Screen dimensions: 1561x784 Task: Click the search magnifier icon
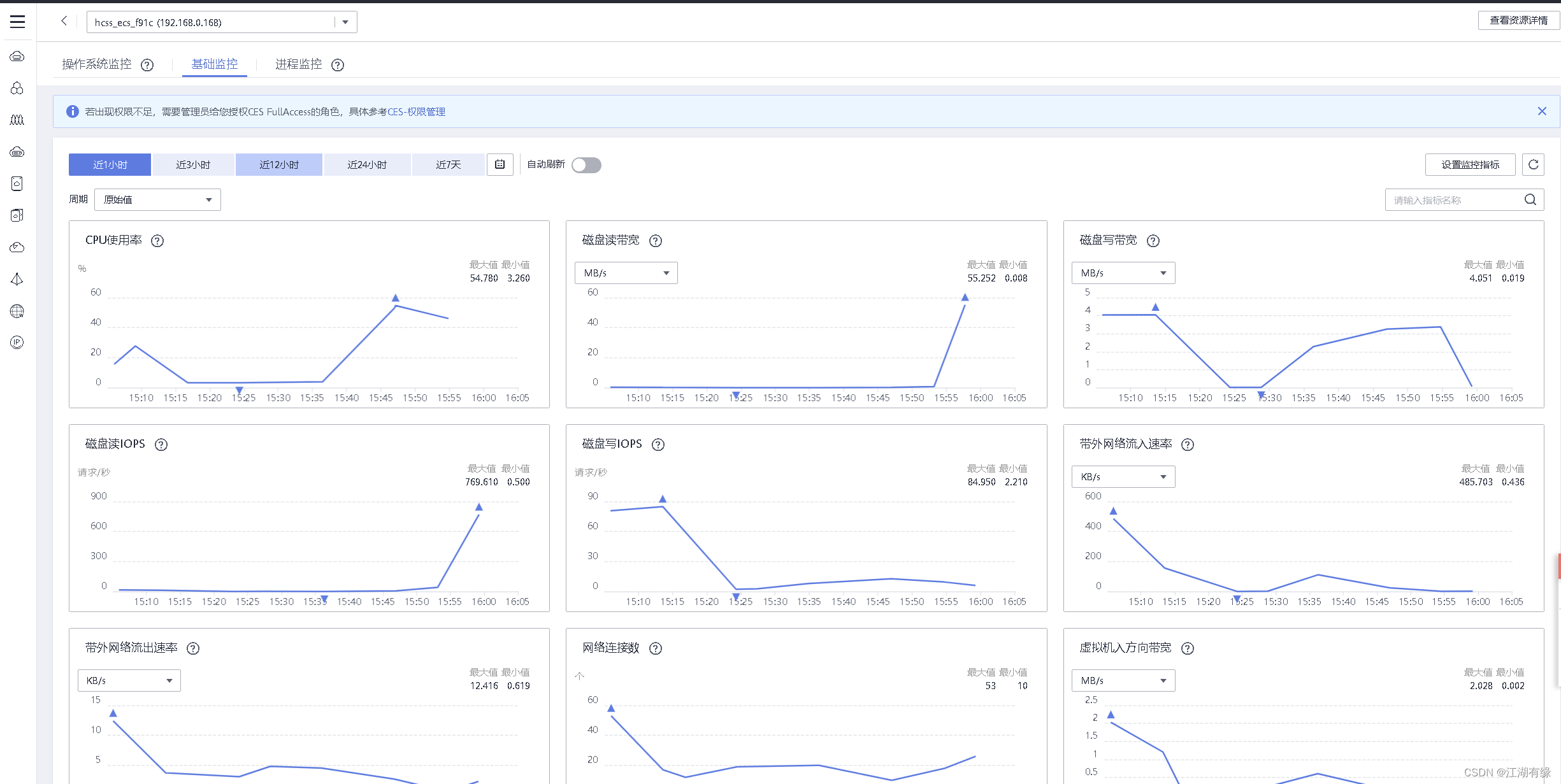pos(1530,200)
